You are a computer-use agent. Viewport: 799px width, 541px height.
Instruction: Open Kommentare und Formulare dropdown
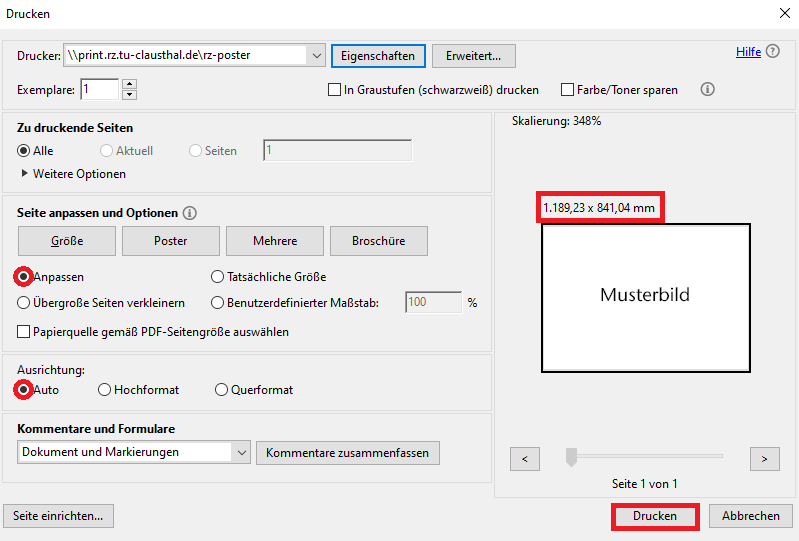(241, 452)
